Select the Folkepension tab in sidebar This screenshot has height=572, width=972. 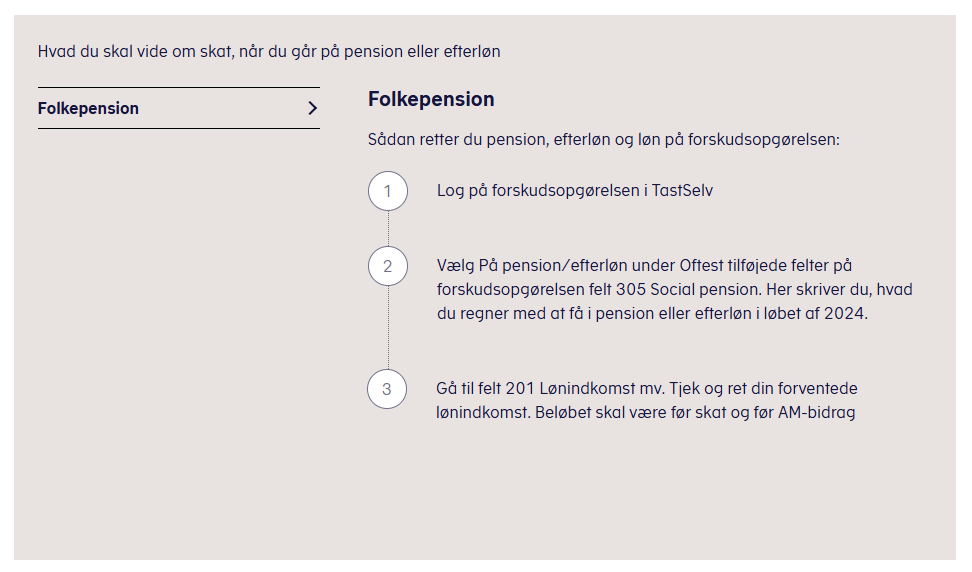(x=89, y=108)
